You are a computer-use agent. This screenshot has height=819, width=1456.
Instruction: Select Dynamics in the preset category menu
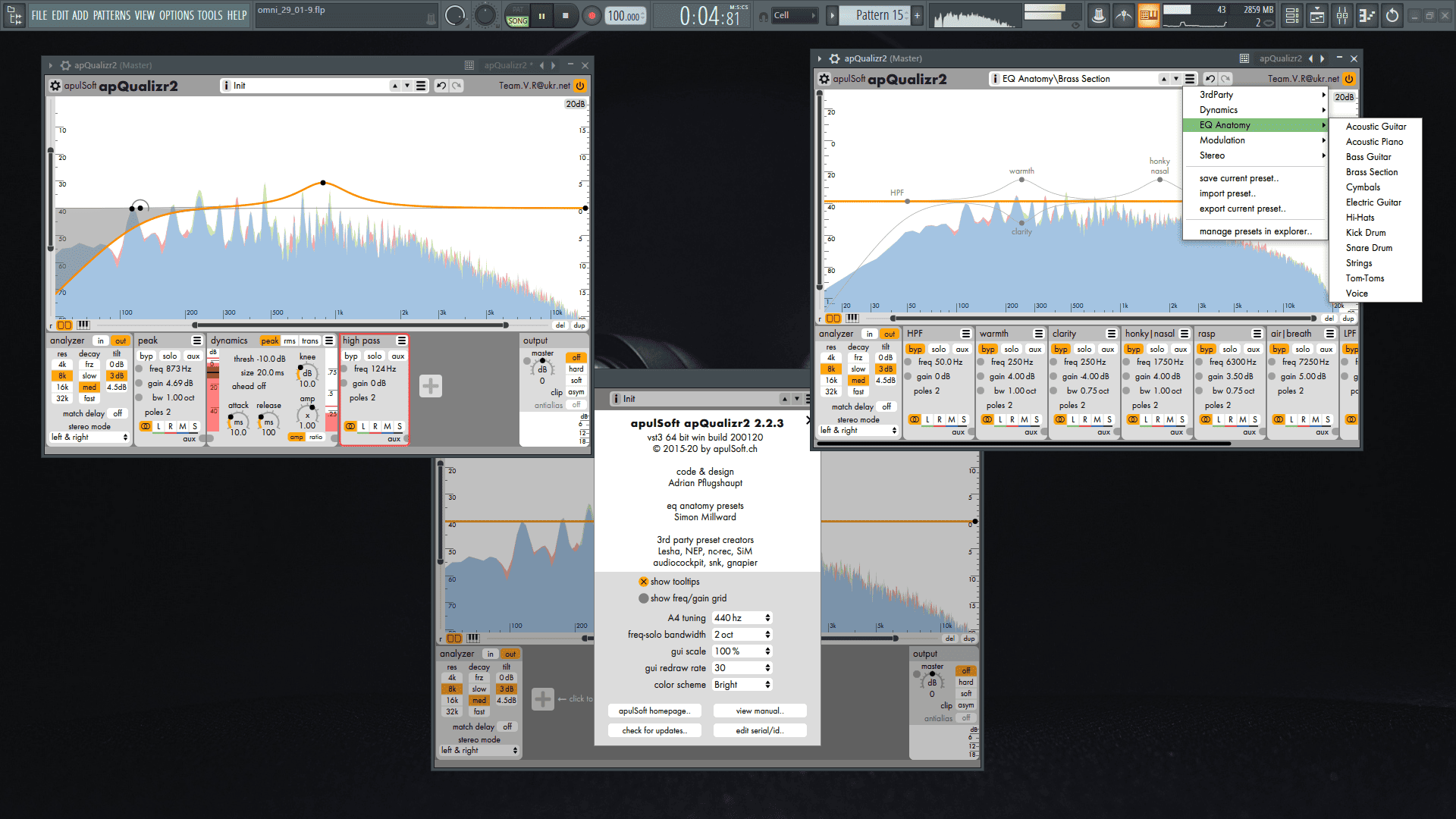pyautogui.click(x=1256, y=110)
